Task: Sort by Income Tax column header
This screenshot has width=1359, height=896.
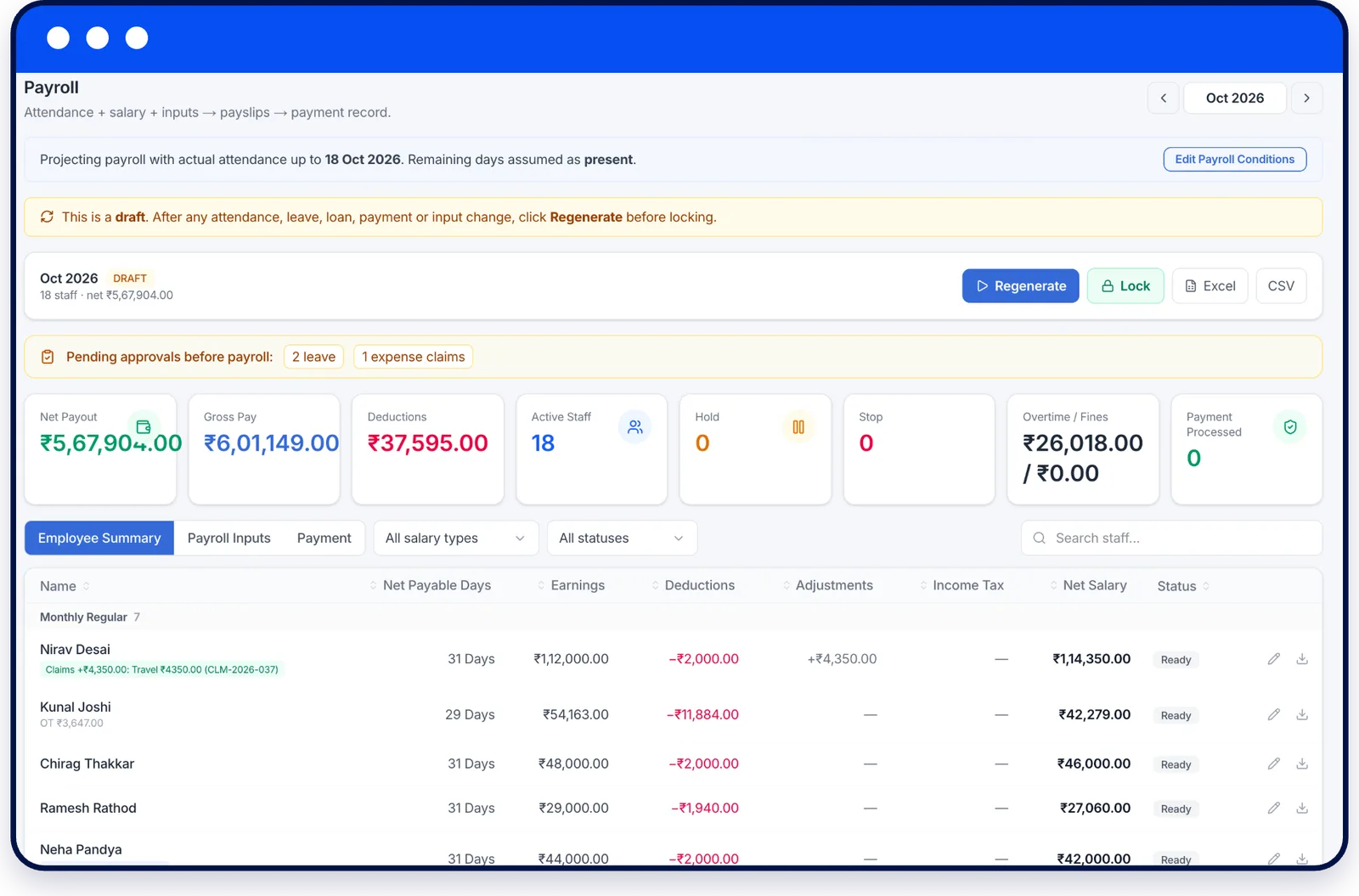Action: point(962,585)
